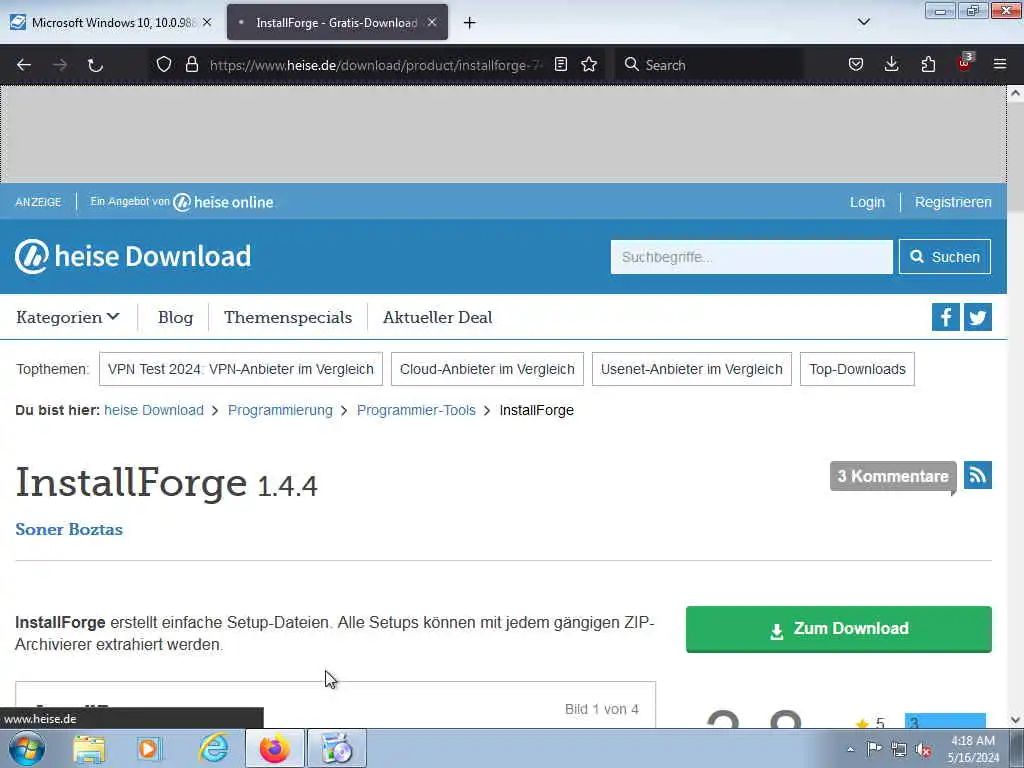The image size is (1024, 768).
Task: Open heise Download Facebook page icon
Action: 945,317
